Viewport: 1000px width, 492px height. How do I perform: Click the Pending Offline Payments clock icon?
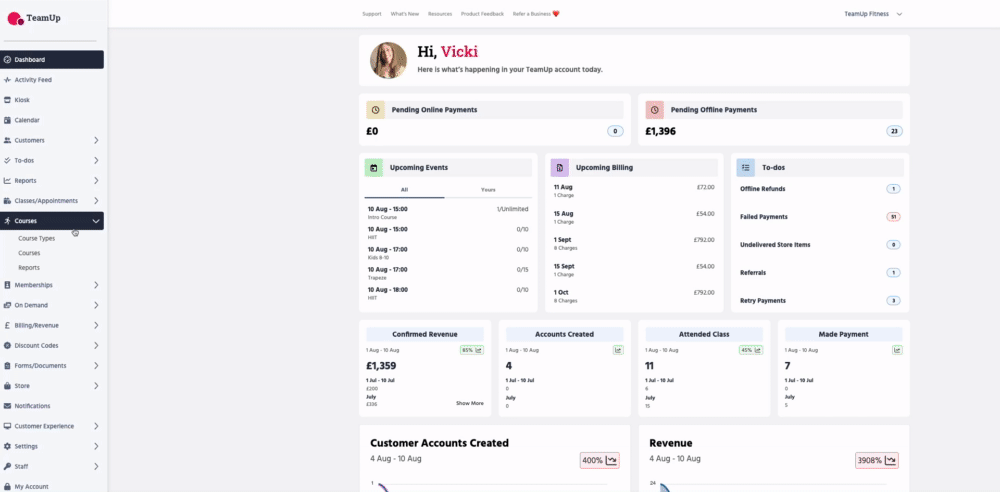pyautogui.click(x=654, y=110)
